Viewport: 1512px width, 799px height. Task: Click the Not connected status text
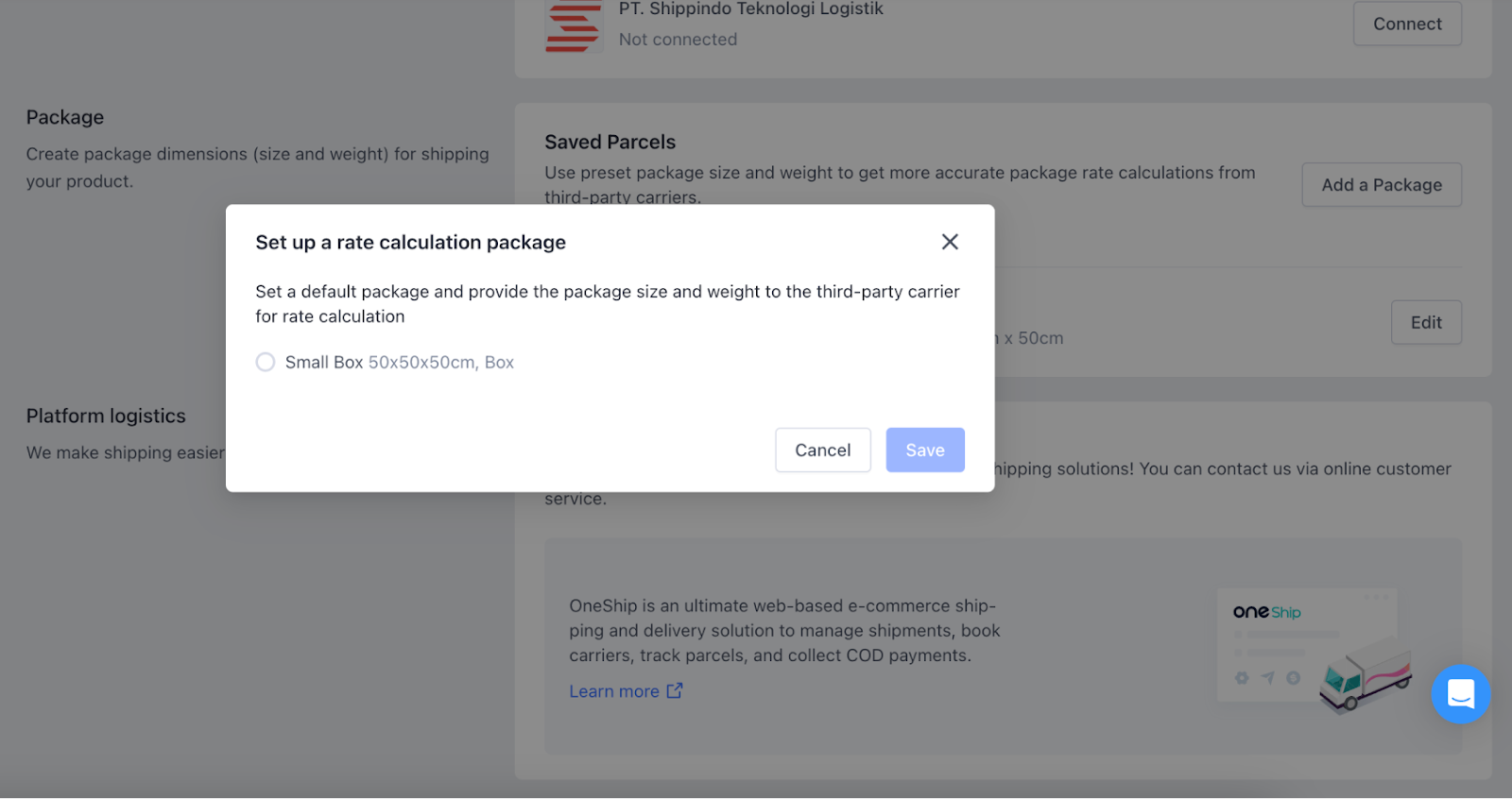pos(678,40)
